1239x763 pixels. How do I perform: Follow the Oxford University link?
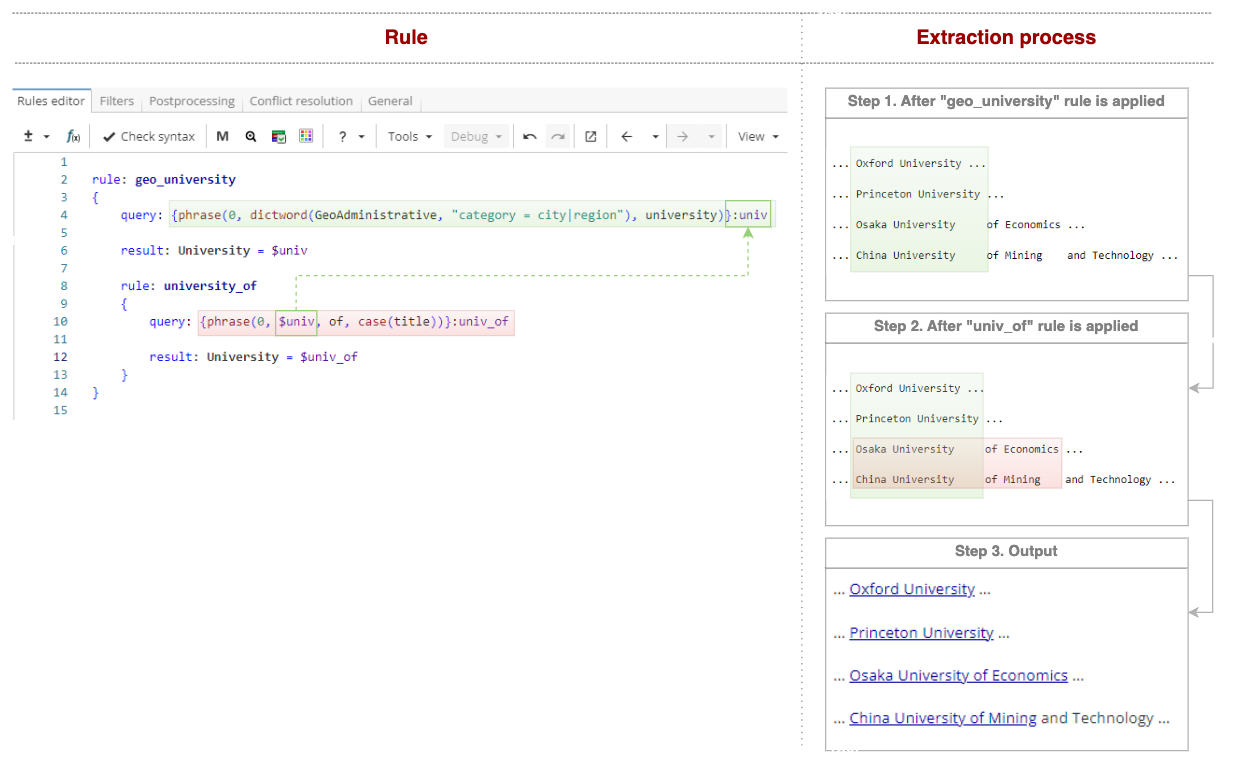[x=912, y=589]
